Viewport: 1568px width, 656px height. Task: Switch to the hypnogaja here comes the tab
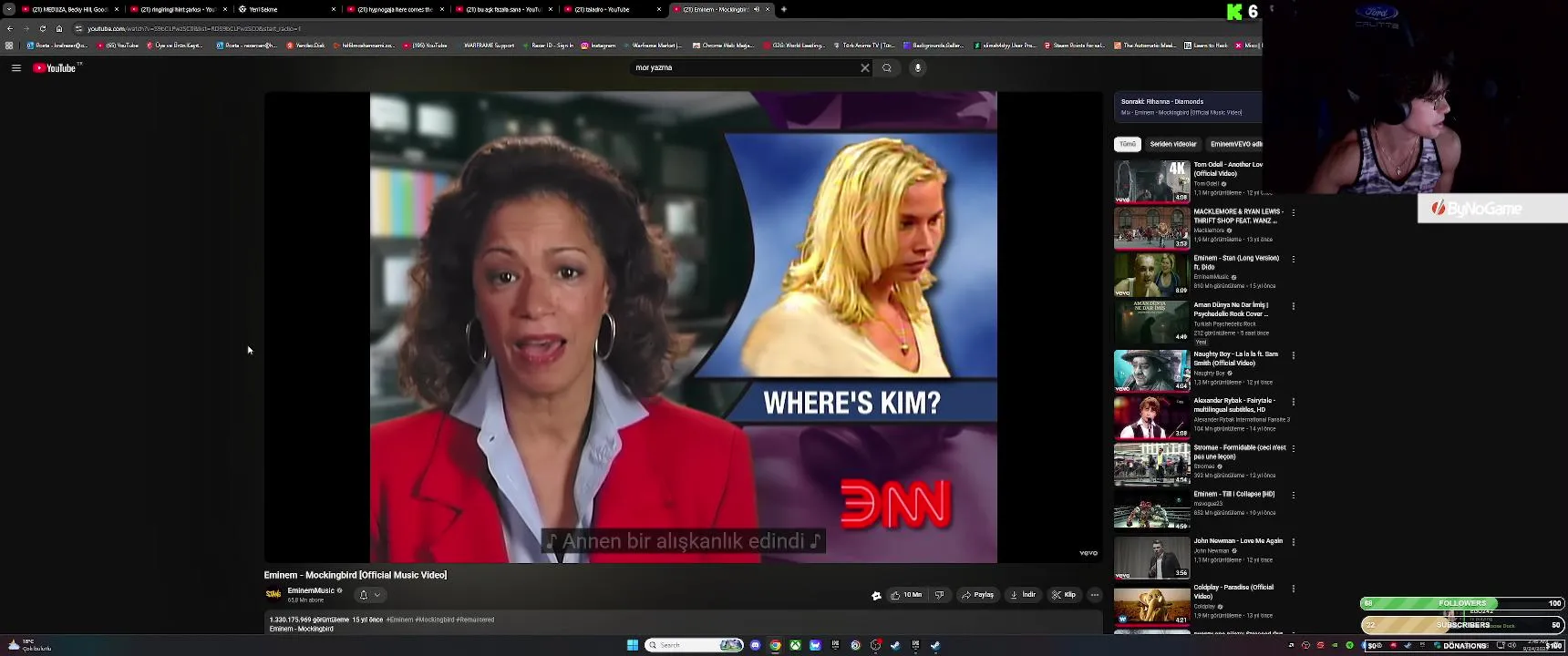tap(396, 9)
